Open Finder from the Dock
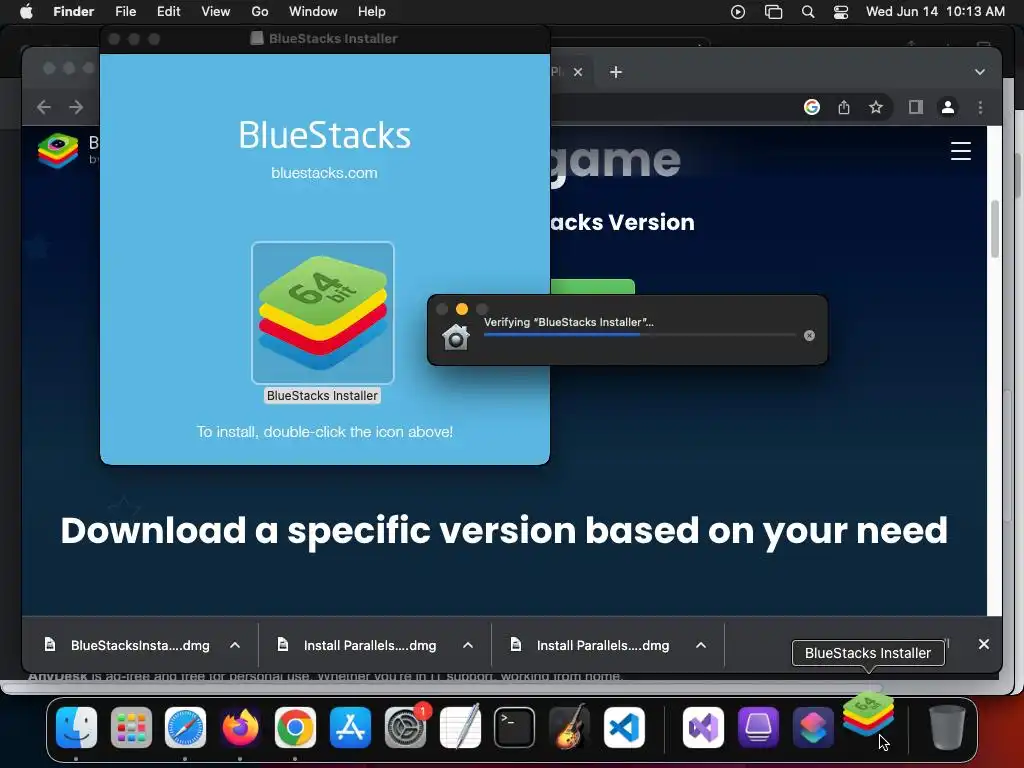This screenshot has height=768, width=1024. click(76, 728)
